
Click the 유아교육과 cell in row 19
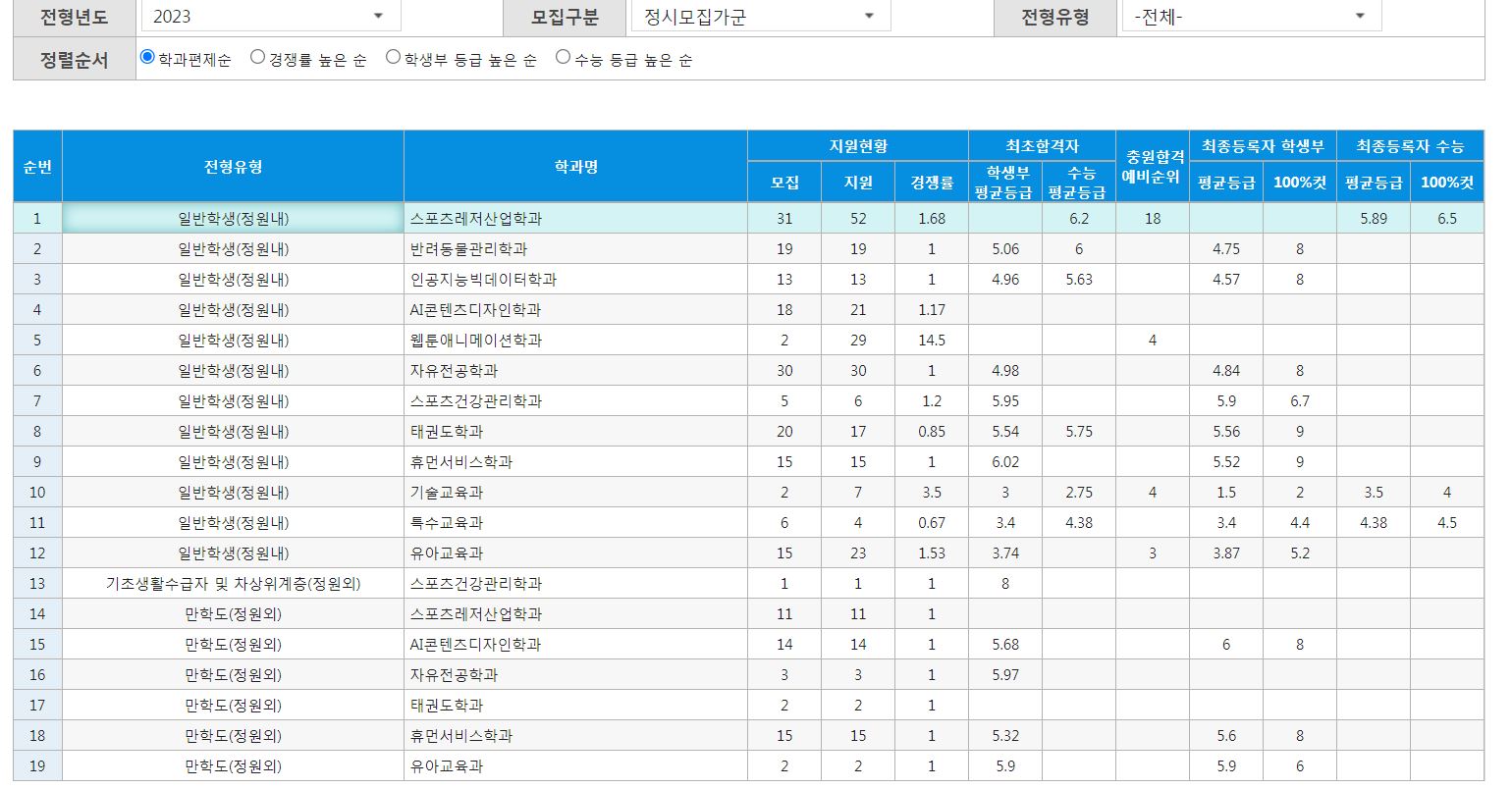click(x=575, y=765)
